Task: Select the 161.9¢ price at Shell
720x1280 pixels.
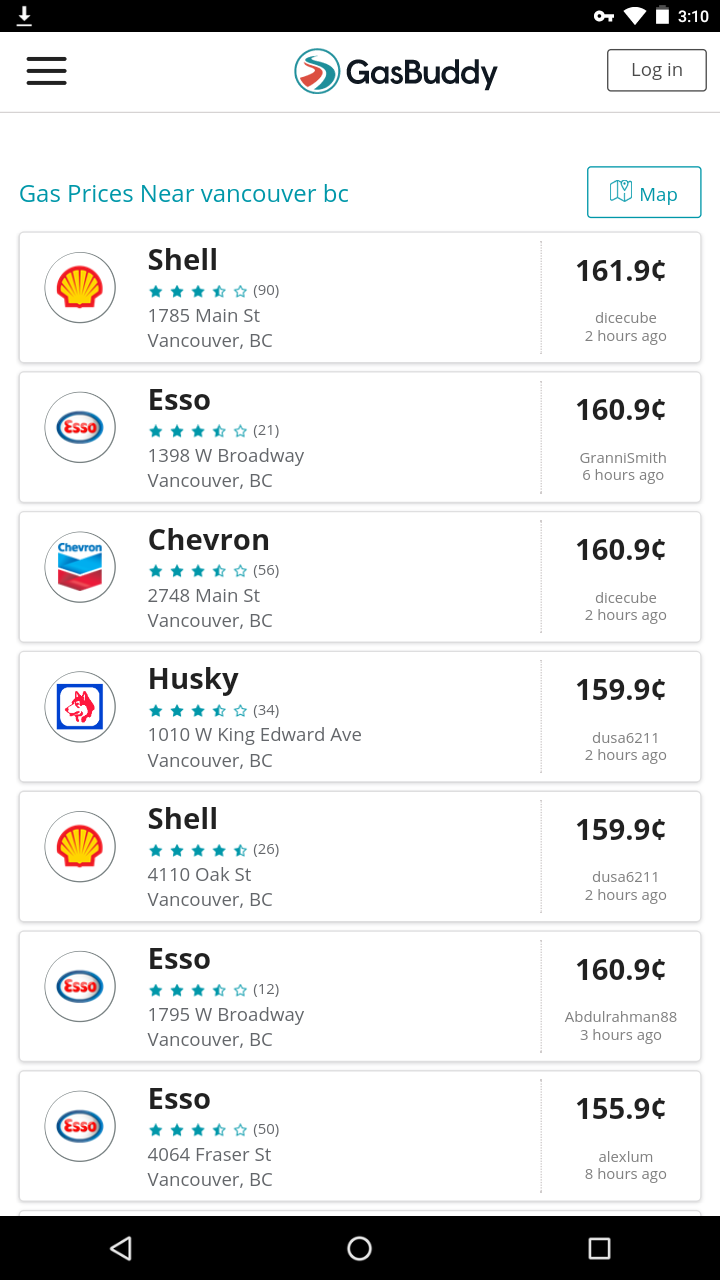Action: click(620, 271)
